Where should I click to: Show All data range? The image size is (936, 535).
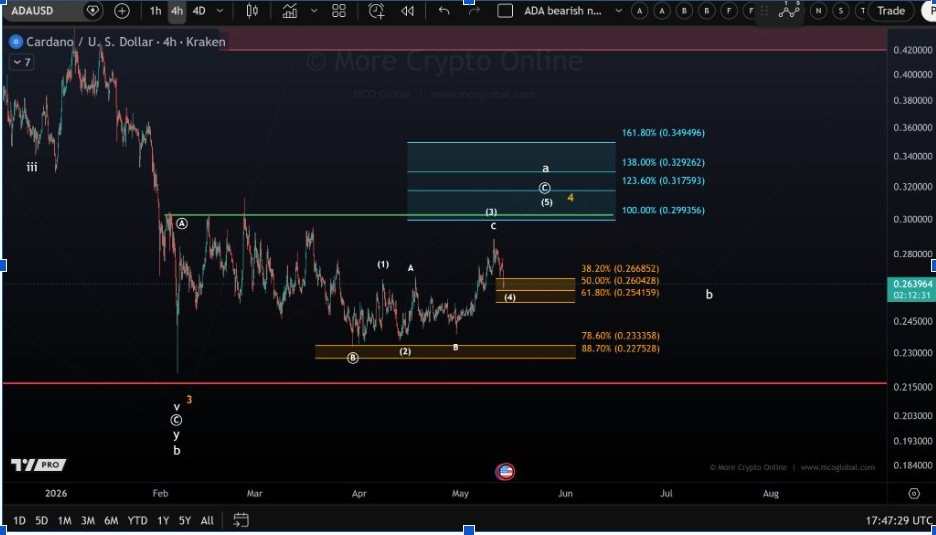[207, 521]
